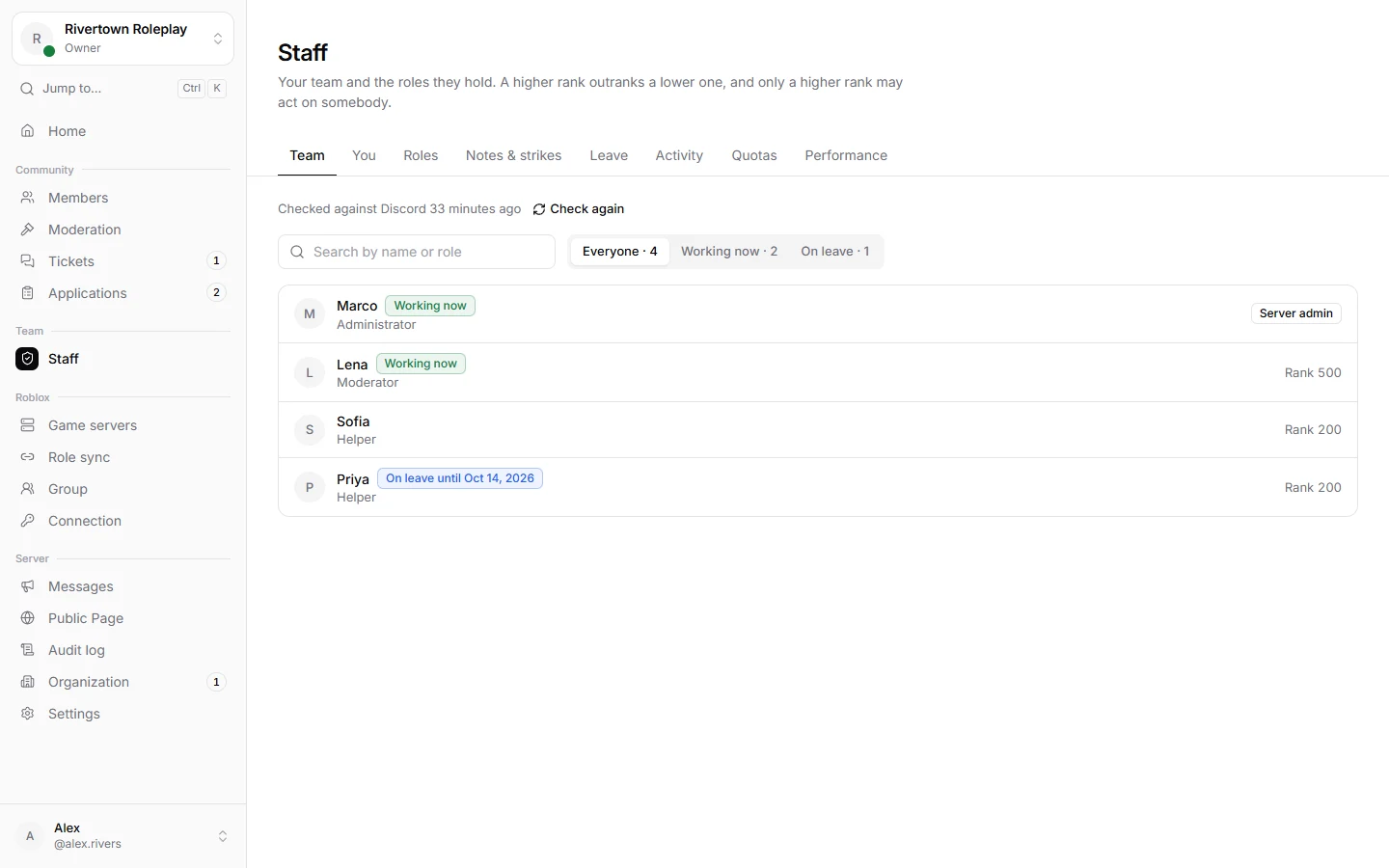Click the Organization building icon
This screenshot has width=1389, height=868.
tap(28, 682)
